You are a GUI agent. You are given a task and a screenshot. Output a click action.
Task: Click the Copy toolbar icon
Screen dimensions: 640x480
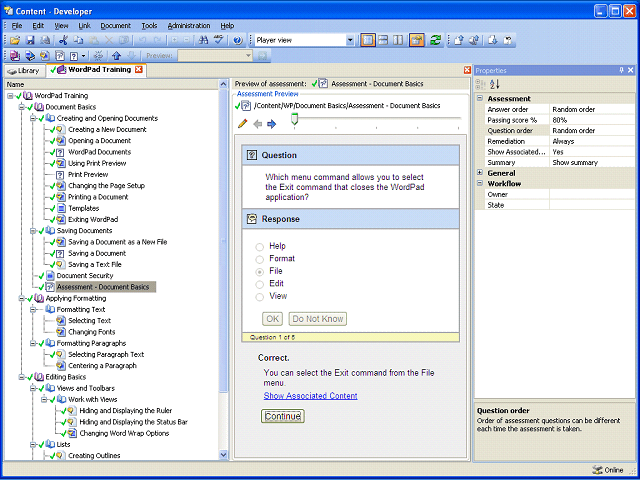pyautogui.click(x=78, y=40)
